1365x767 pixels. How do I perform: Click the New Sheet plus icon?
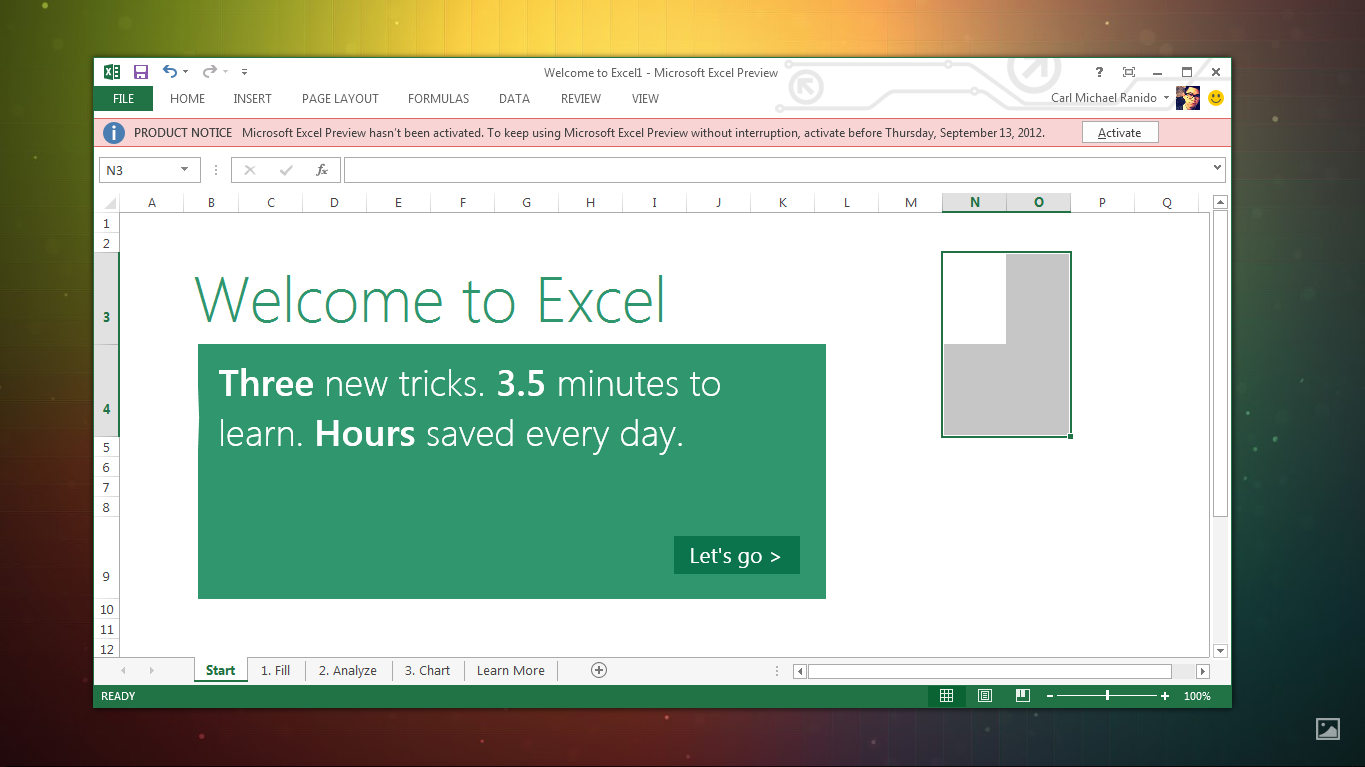click(x=599, y=670)
